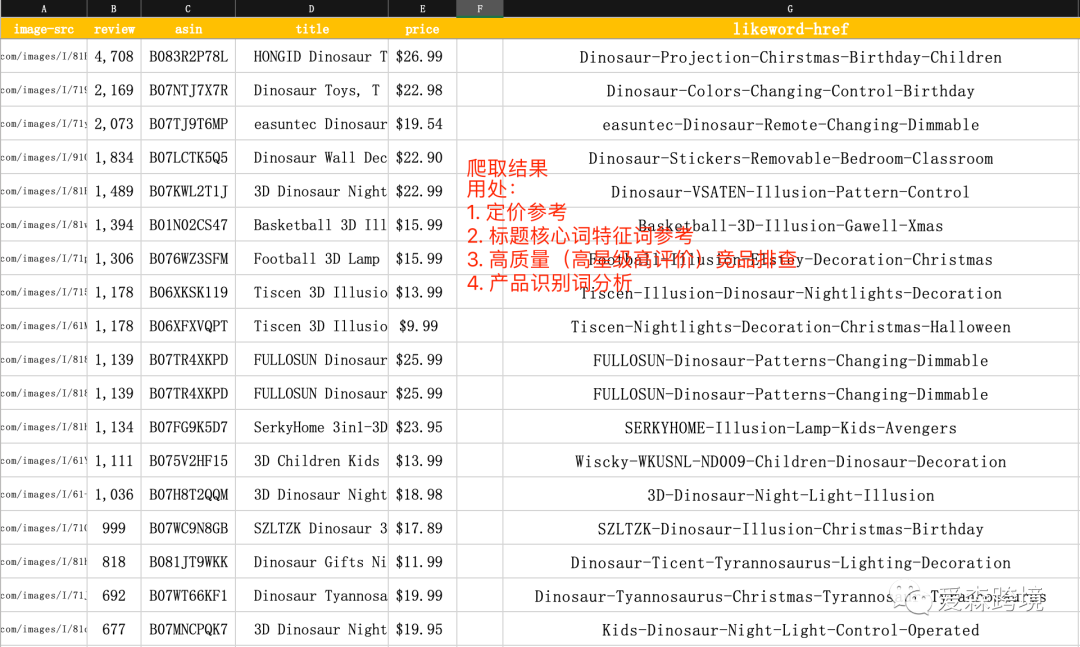Click the price header cell

click(x=422, y=29)
